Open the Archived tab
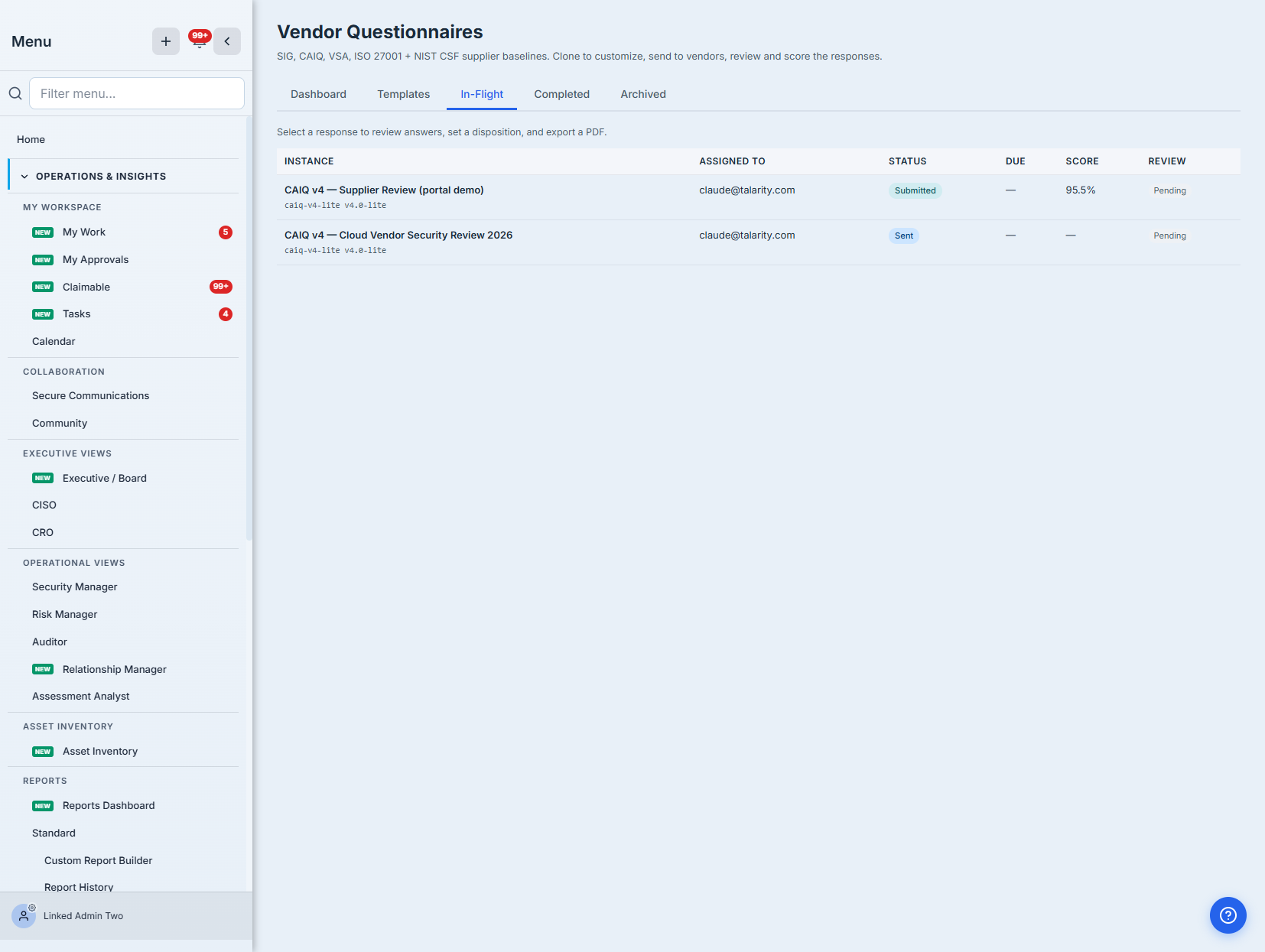Image resolution: width=1265 pixels, height=952 pixels. pos(643,94)
